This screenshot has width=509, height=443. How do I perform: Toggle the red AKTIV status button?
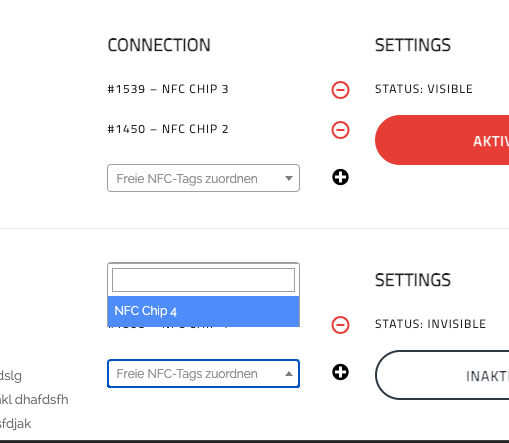442,140
